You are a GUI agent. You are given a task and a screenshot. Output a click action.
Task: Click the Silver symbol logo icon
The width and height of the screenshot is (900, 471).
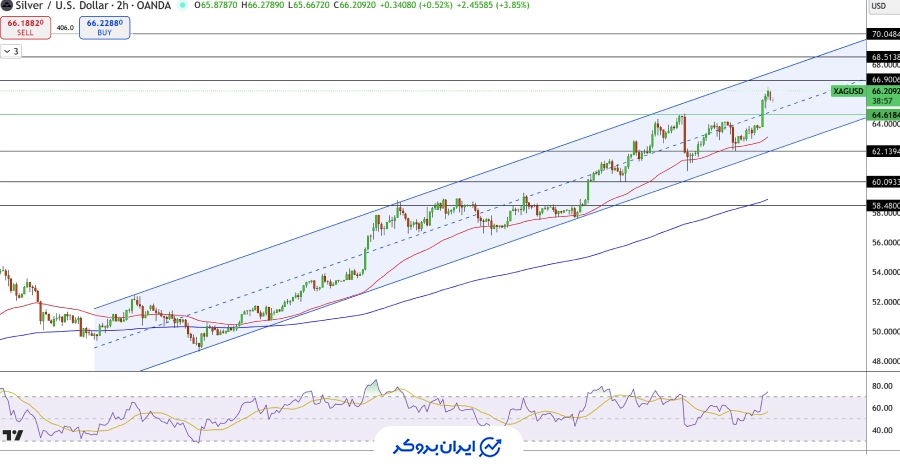(6, 5)
